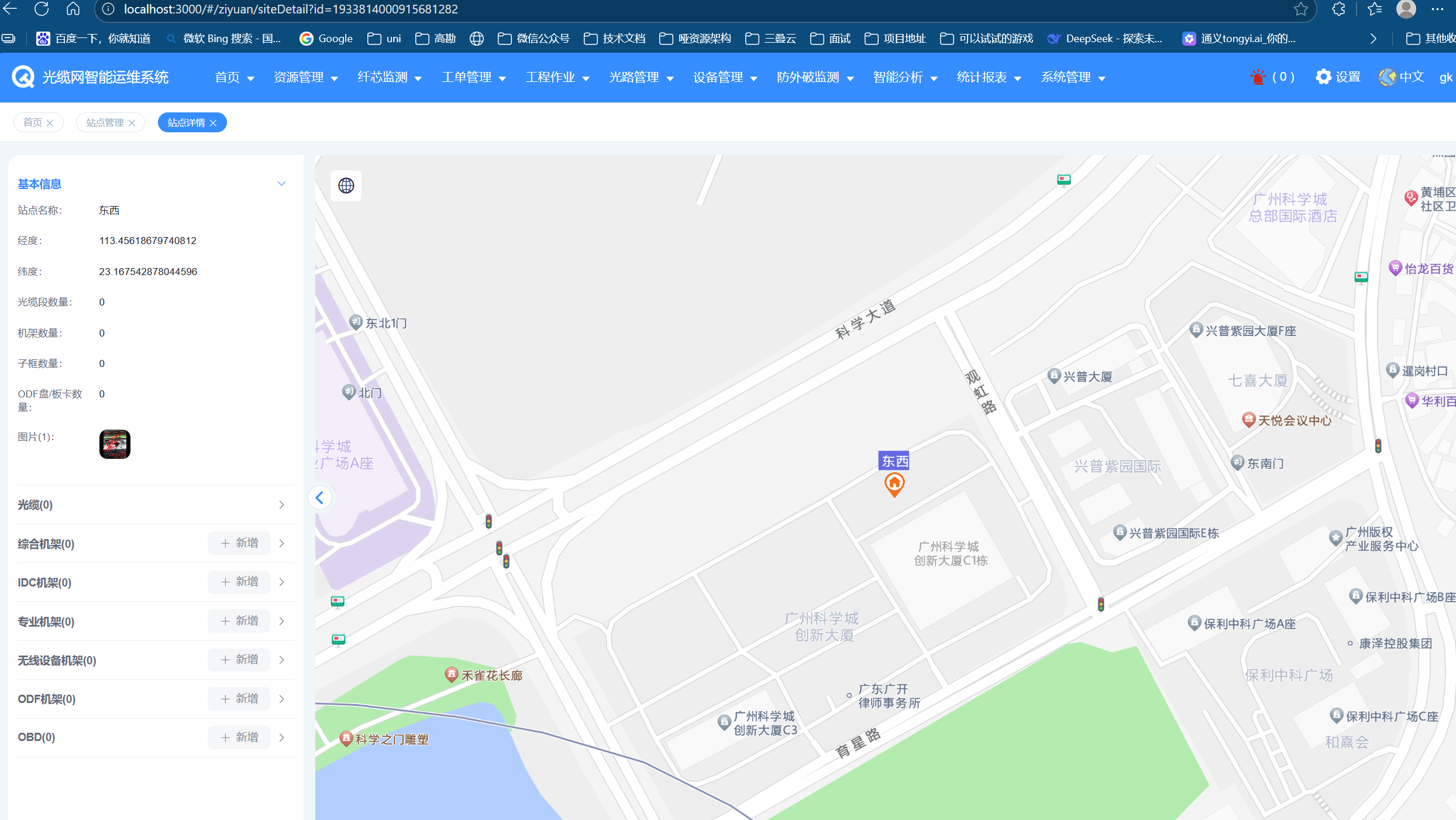Add new 综合机架 with 新增 button
Screen dimensions: 1456x820
pos(239,543)
